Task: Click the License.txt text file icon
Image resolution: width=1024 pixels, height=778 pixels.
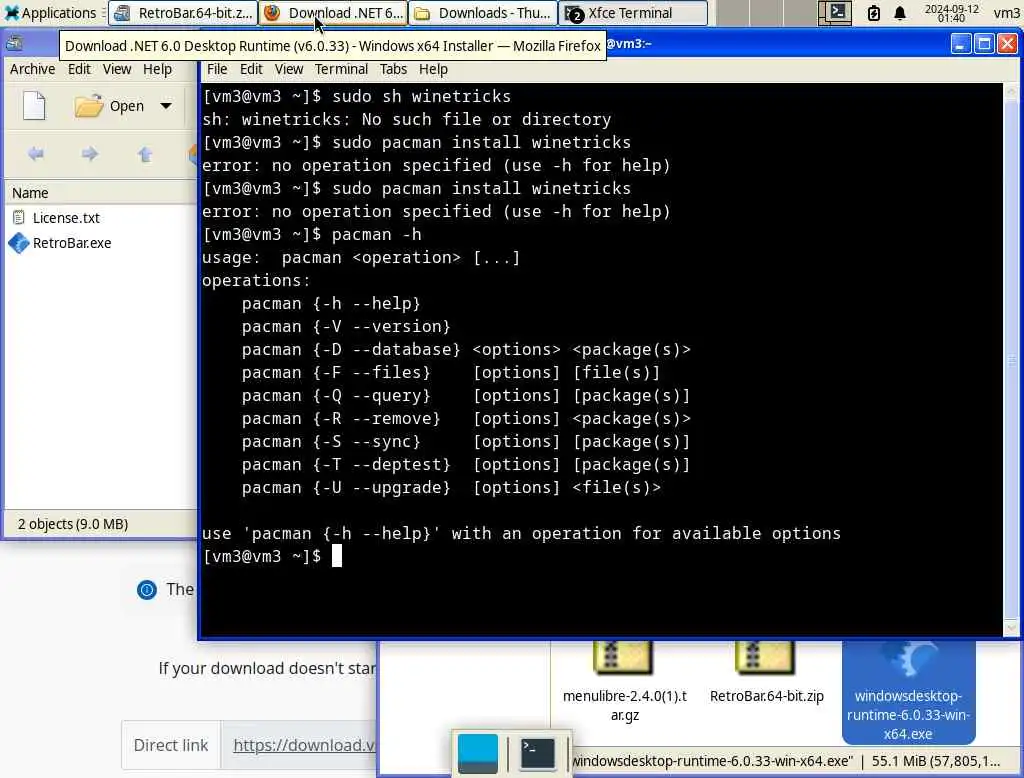Action: pyautogui.click(x=19, y=218)
